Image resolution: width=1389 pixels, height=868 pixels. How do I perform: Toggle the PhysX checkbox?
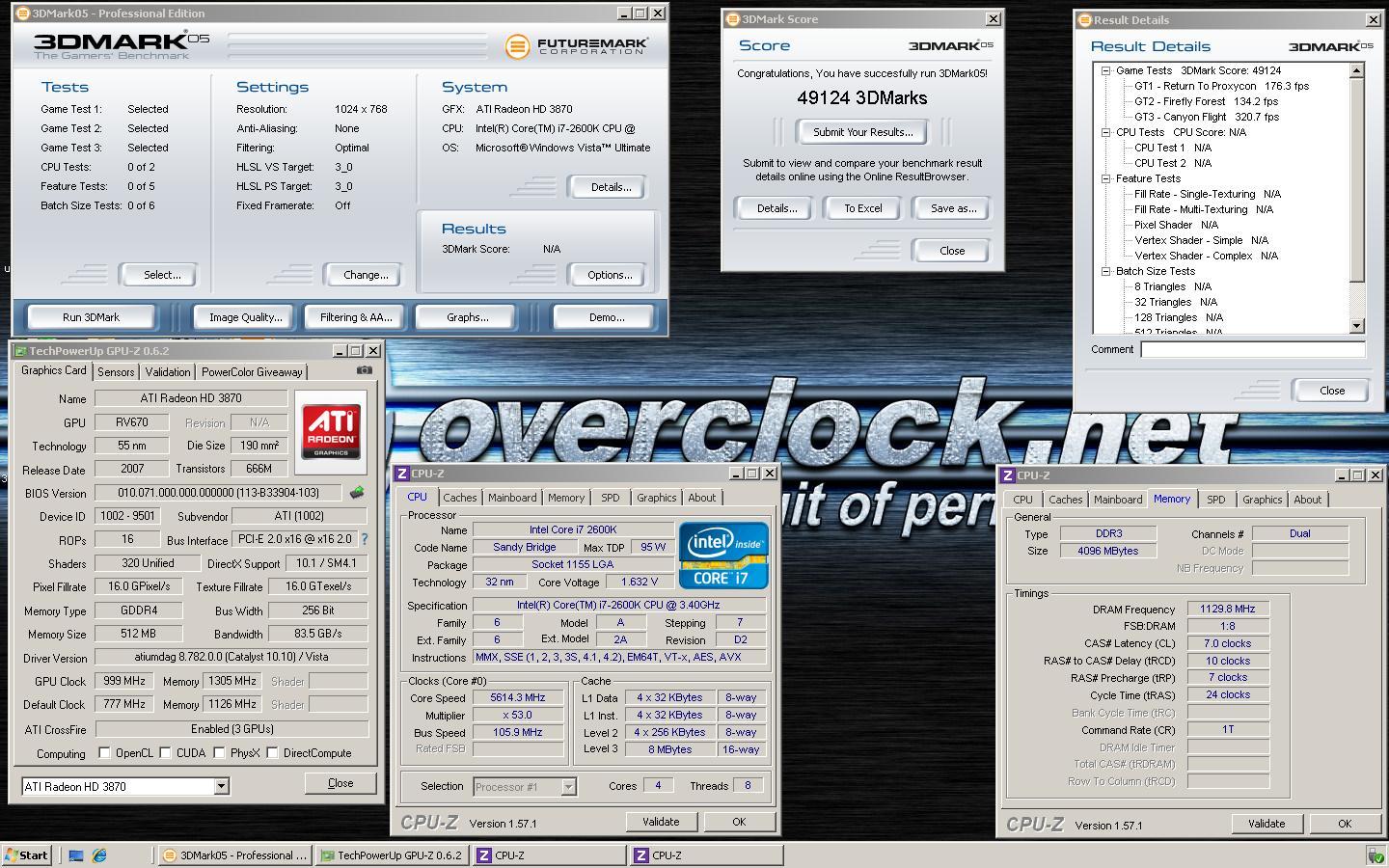click(x=219, y=752)
